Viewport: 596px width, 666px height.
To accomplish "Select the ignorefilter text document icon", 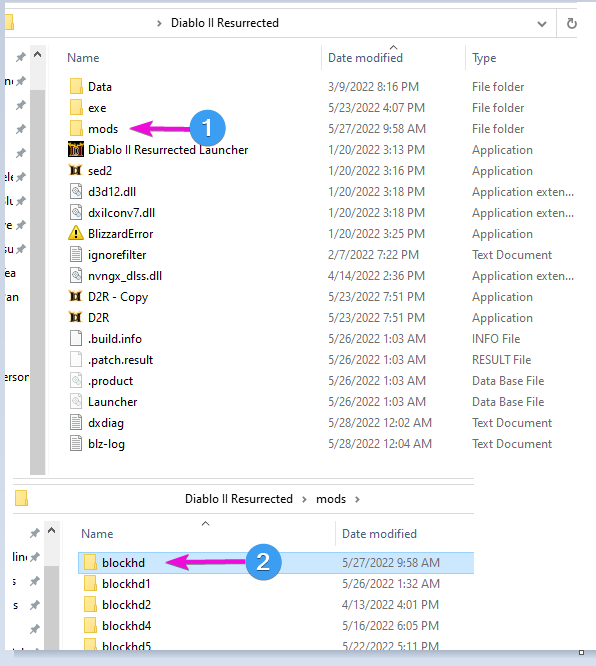I will pyautogui.click(x=76, y=254).
